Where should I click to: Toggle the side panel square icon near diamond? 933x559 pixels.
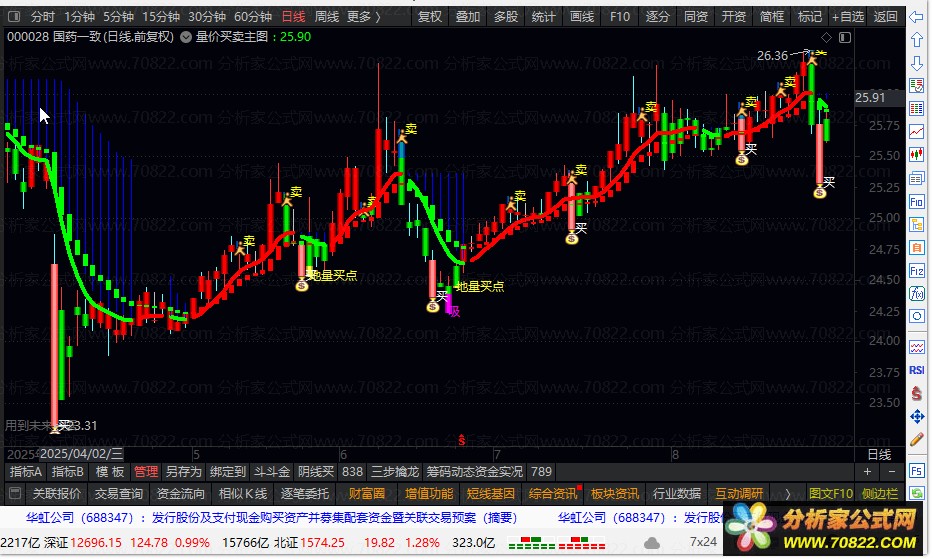point(845,38)
